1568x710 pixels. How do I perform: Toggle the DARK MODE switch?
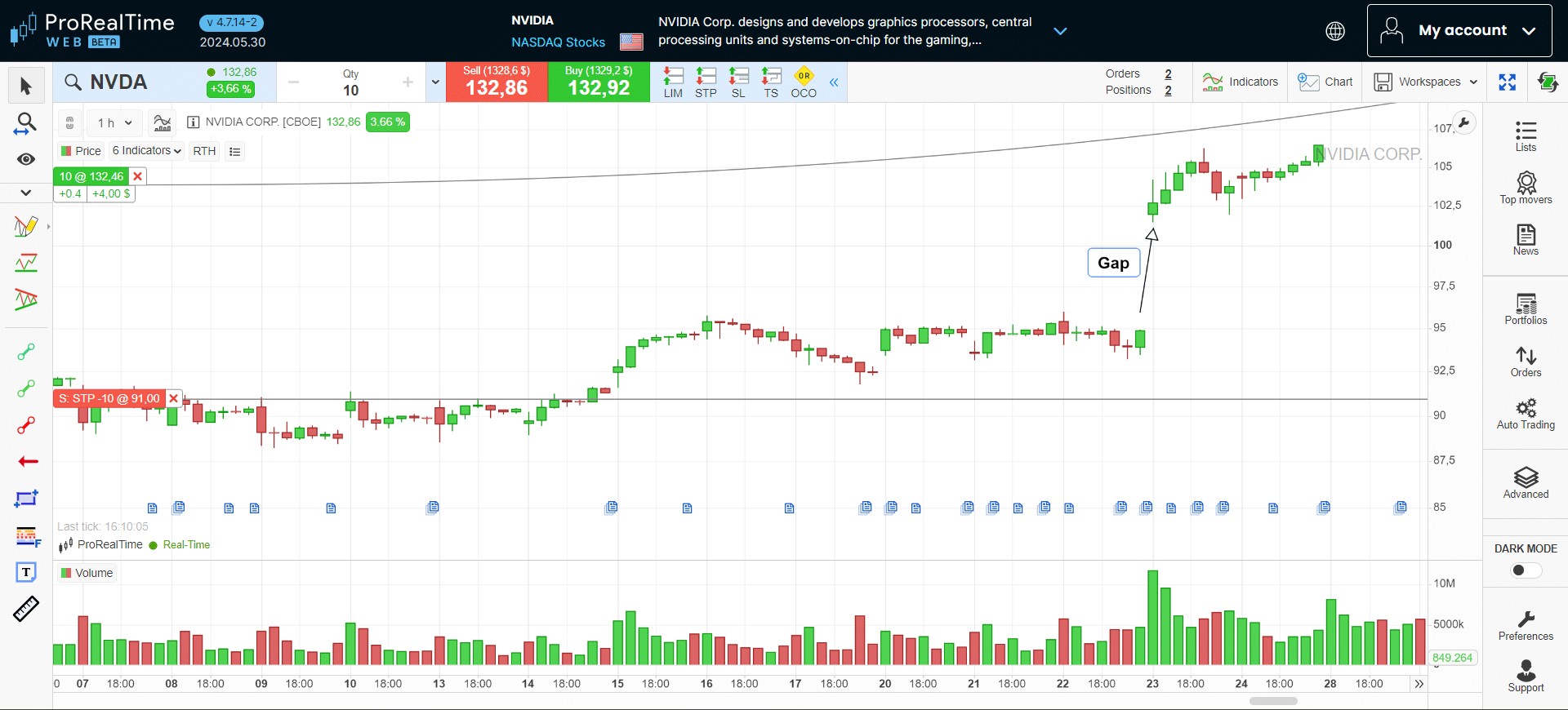point(1526,570)
